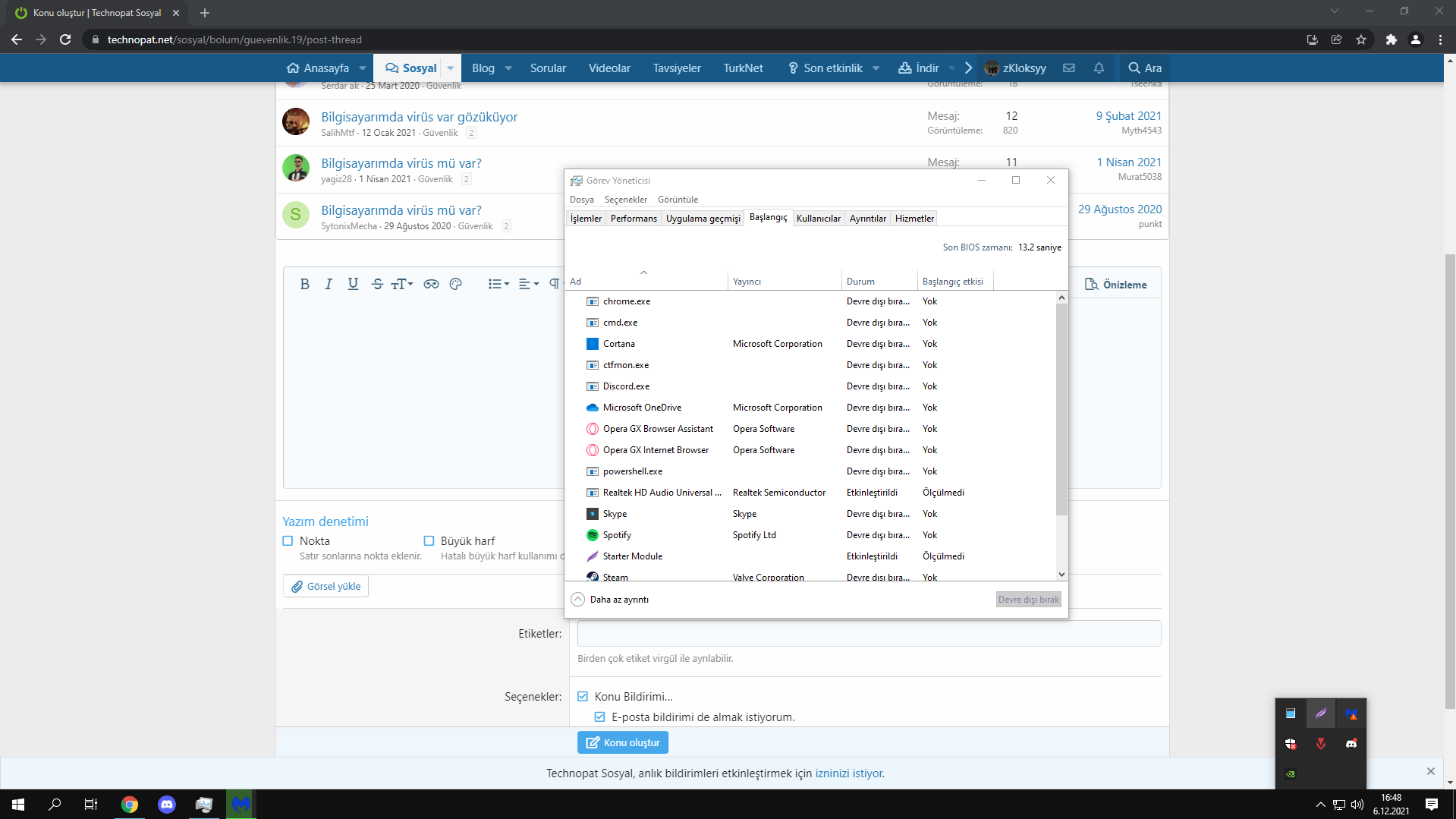This screenshot has width=1456, height=819.
Task: Open the Dosya menu in Task Manager
Action: tap(582, 200)
